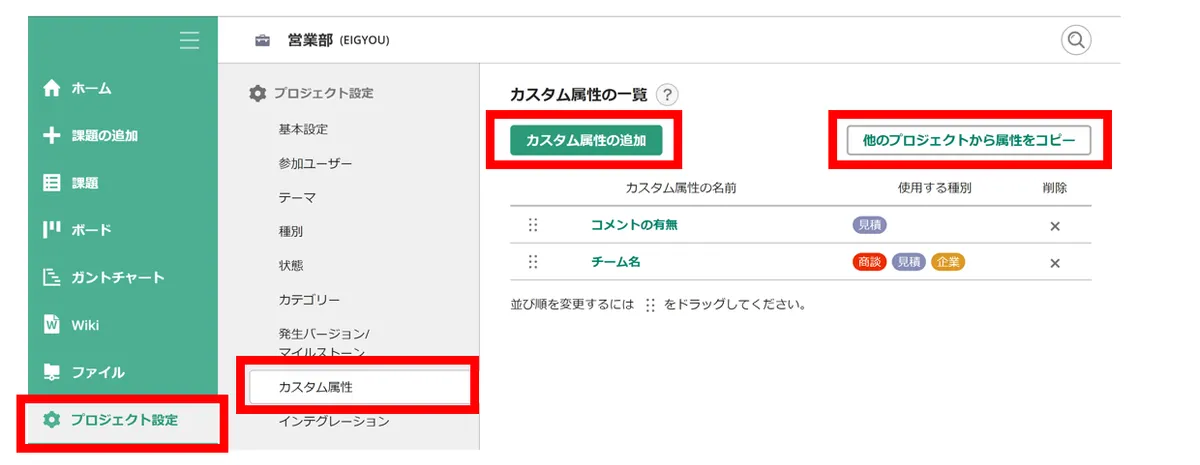Open the チーム名 attribute link
This screenshot has width=1200, height=465.
[x=615, y=262]
